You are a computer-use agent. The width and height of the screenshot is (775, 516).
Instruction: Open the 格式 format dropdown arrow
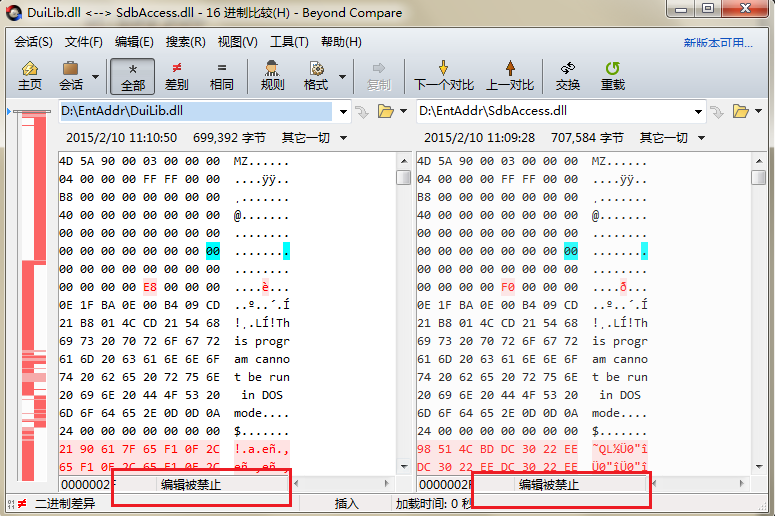click(x=343, y=76)
